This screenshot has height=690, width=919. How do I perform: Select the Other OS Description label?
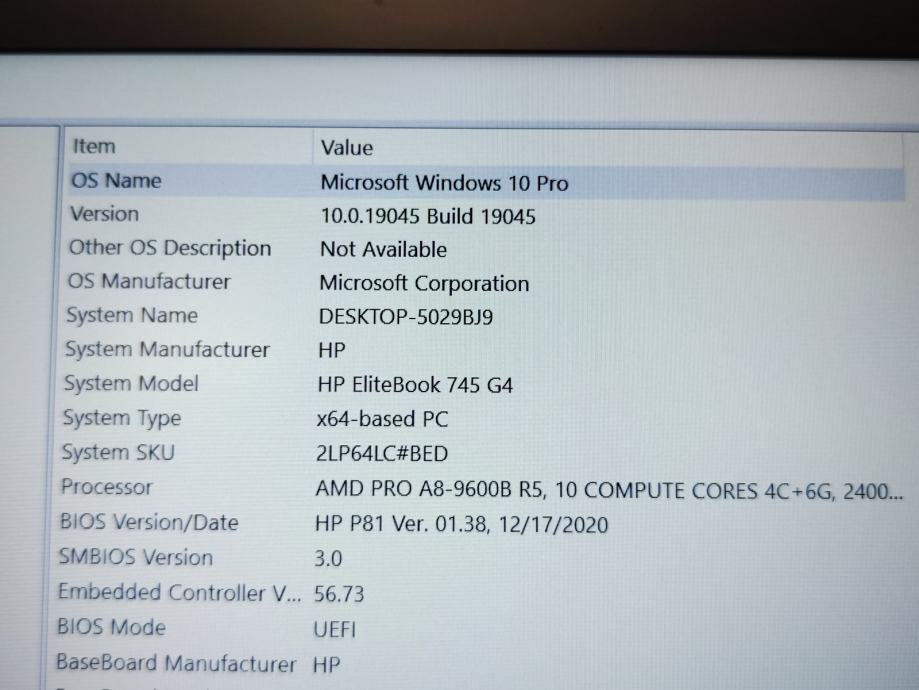click(x=170, y=248)
